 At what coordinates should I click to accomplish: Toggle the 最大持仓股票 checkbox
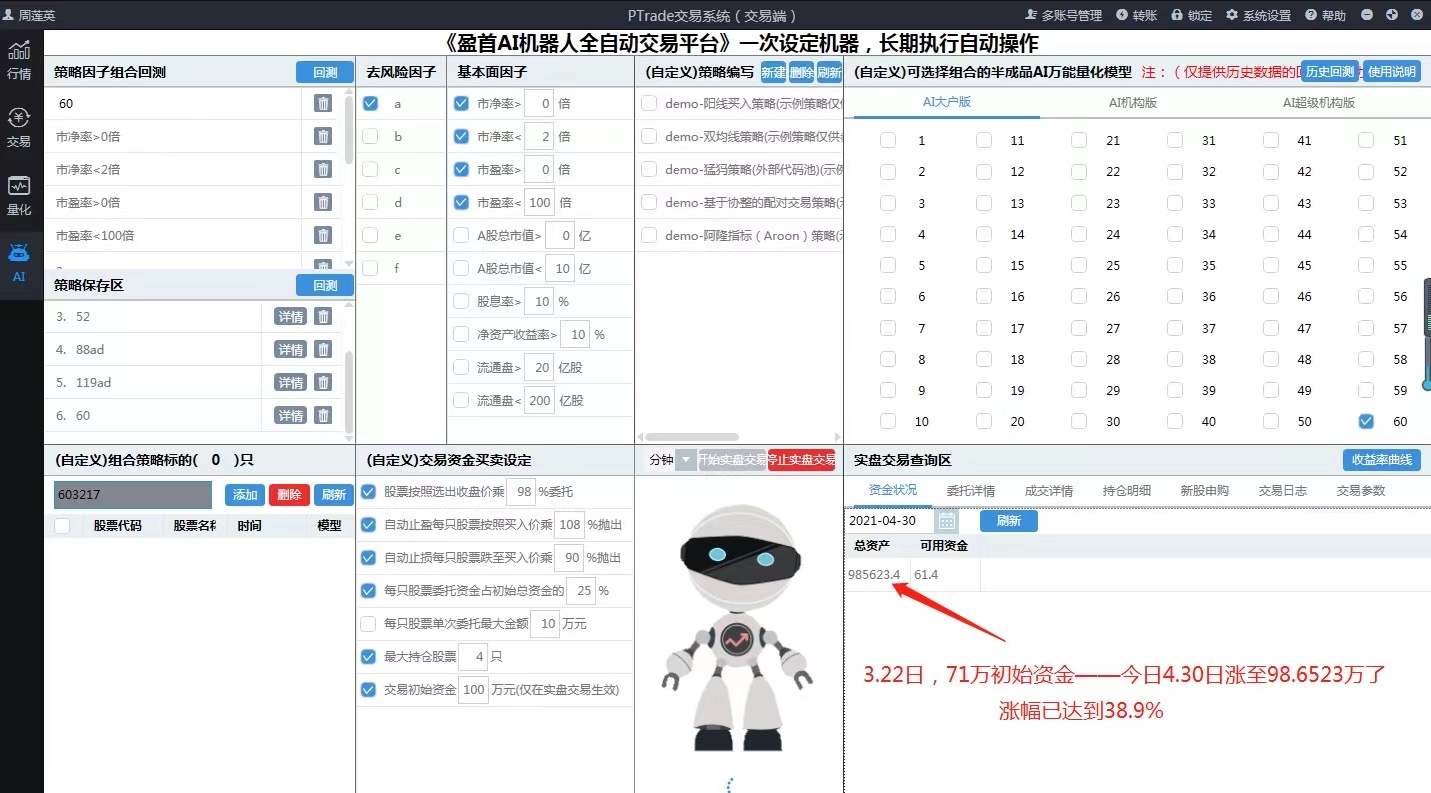(x=368, y=657)
